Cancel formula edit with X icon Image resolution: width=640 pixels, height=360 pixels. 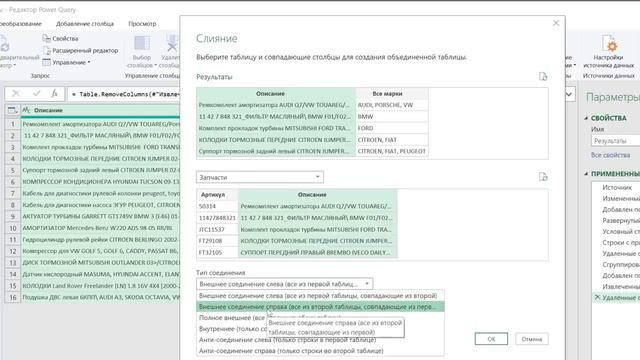(x=16, y=94)
